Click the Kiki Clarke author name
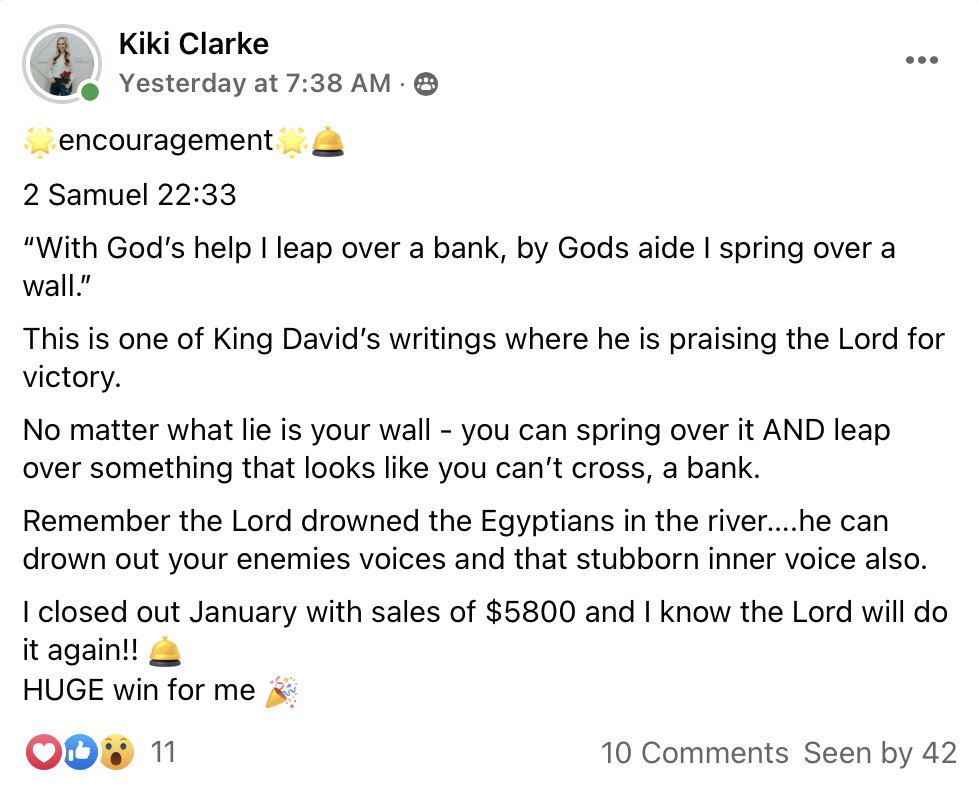Screen dimensions: 978x792 193,44
